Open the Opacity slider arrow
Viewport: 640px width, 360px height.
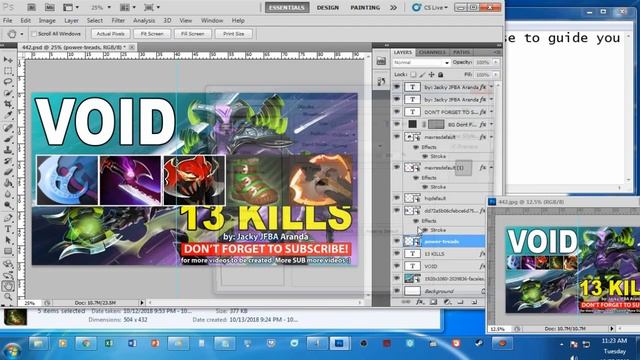[x=496, y=62]
